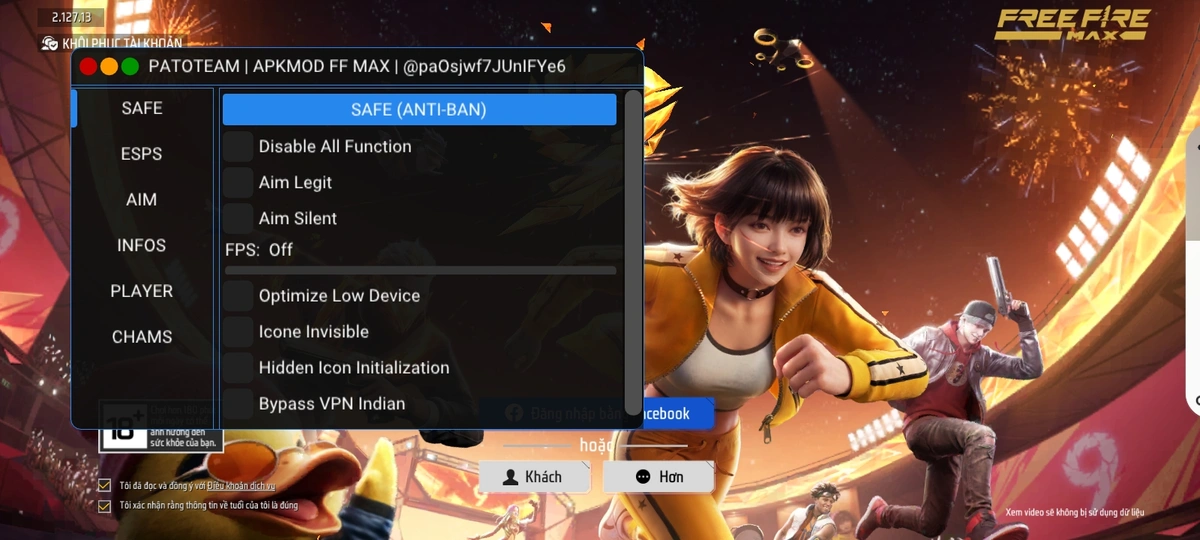1200x540 pixels.
Task: Enable the Aim Silent checkbox
Action: pyautogui.click(x=238, y=218)
